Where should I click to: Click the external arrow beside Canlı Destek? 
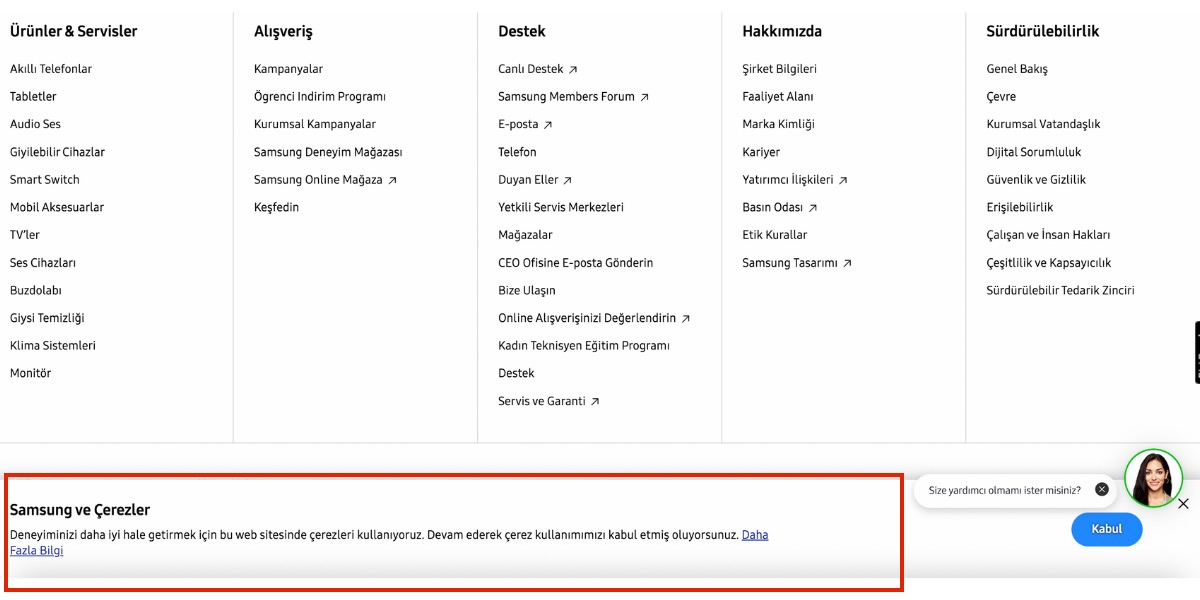573,70
